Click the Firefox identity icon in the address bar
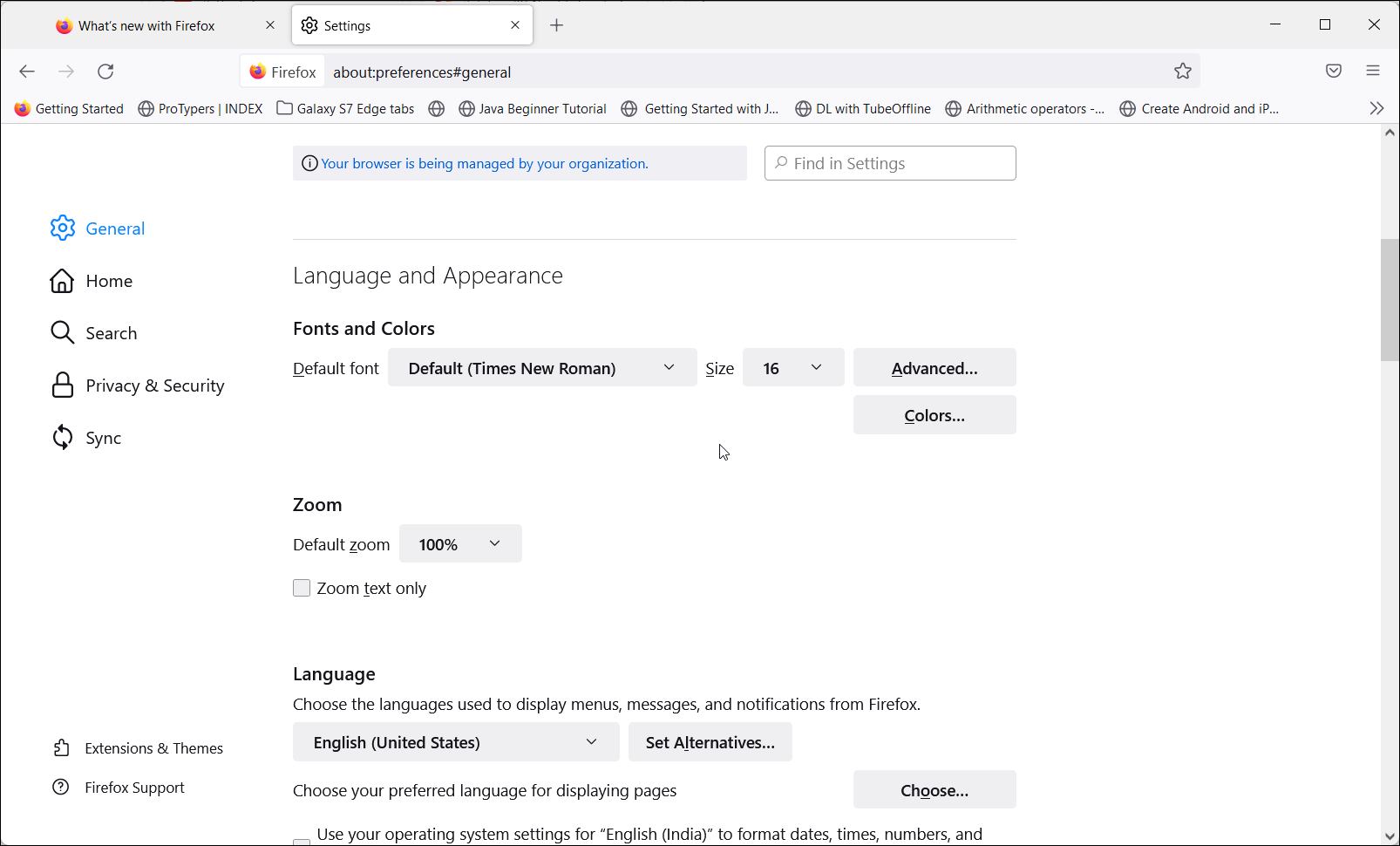 click(257, 72)
